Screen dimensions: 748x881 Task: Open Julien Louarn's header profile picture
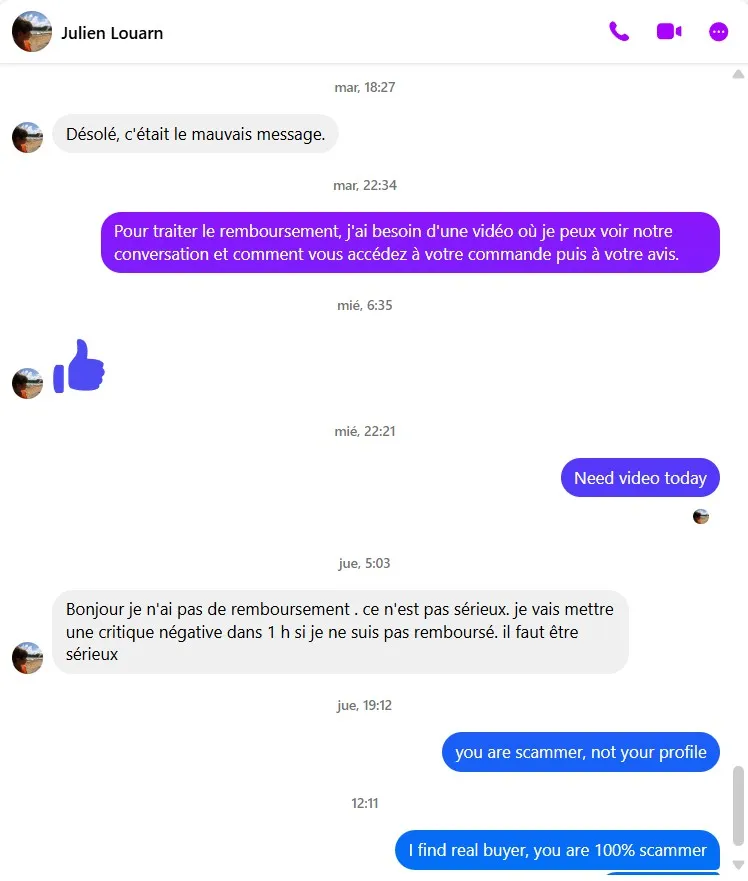[x=31, y=32]
